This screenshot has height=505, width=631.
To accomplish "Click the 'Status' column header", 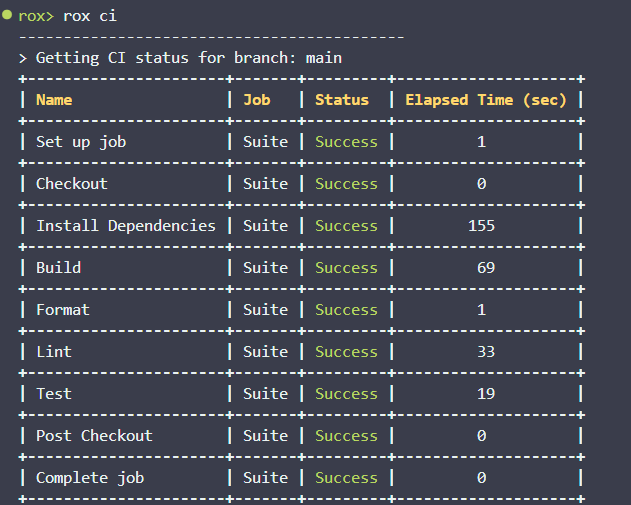I will [x=342, y=100].
